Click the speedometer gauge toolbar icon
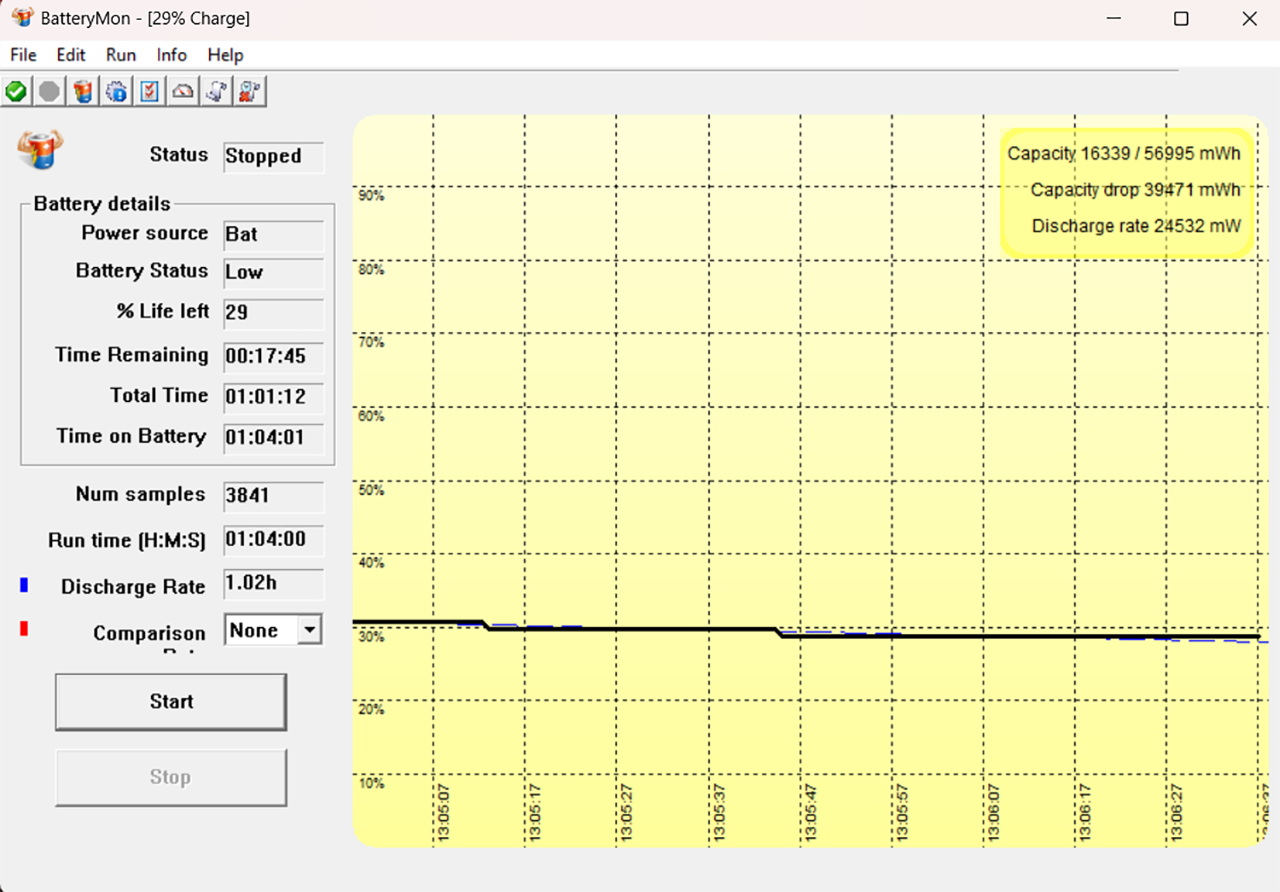1280x892 pixels. coord(182,92)
